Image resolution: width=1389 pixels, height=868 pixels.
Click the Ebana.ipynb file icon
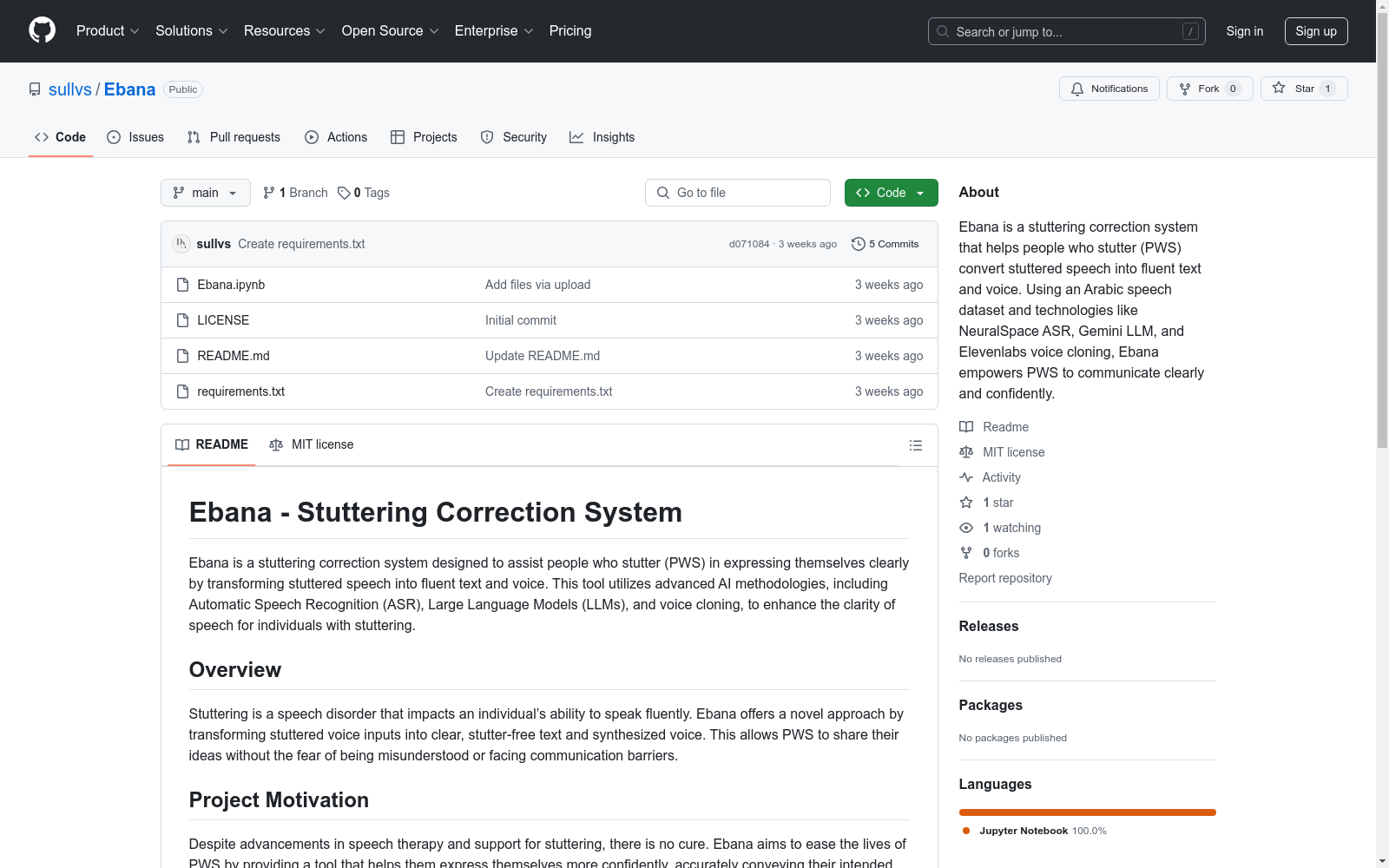182,285
